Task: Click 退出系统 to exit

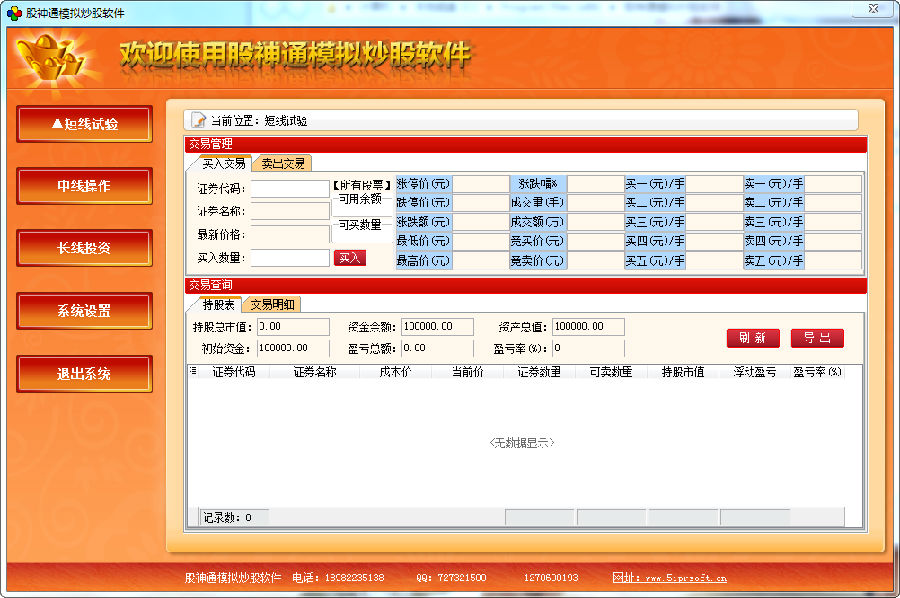Action: 84,374
